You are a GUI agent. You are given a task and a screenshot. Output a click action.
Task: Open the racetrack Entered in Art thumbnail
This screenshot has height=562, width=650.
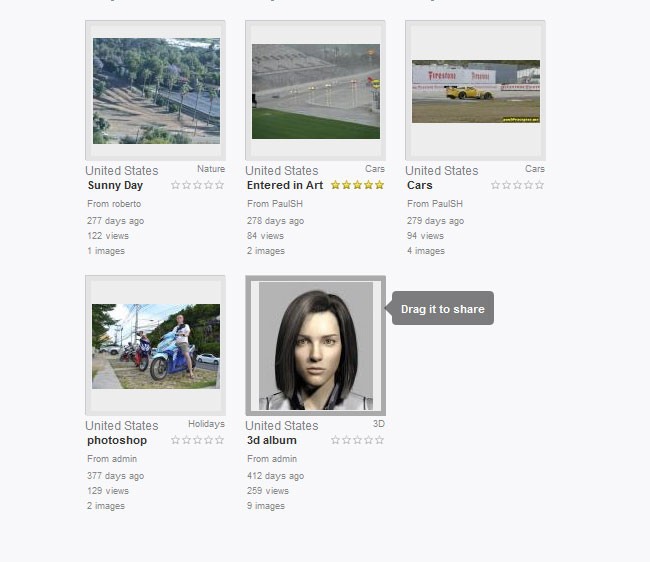pos(316,92)
